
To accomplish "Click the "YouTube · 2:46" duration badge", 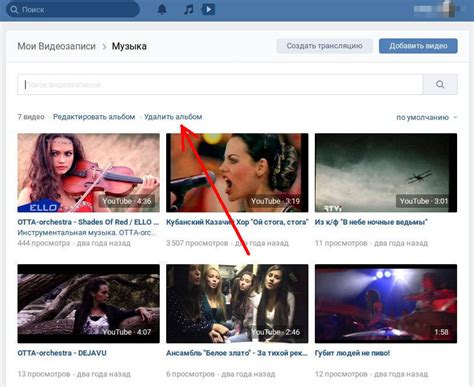I will 276,332.
